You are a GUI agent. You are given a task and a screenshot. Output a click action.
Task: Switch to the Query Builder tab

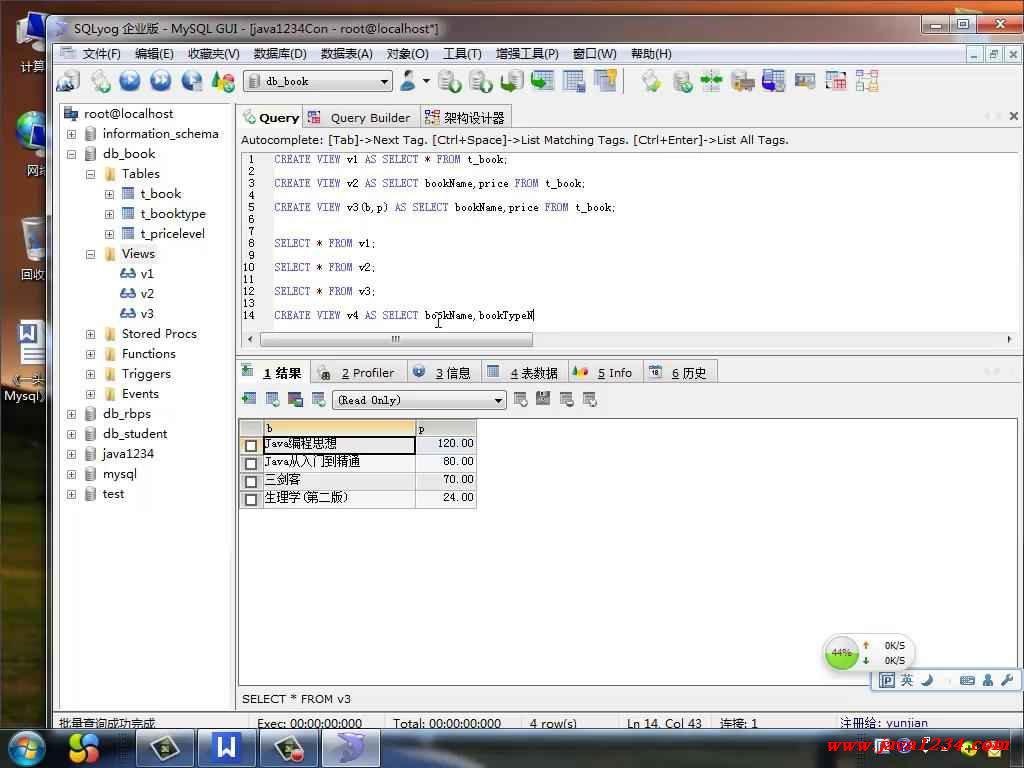pyautogui.click(x=359, y=117)
